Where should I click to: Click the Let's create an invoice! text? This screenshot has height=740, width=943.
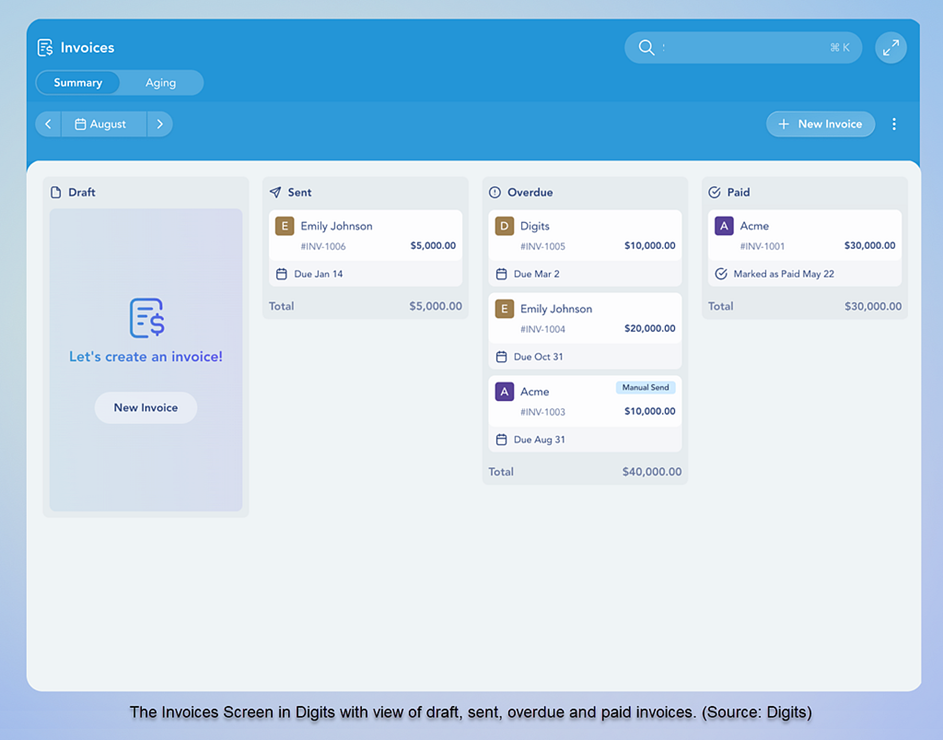[x=146, y=357]
